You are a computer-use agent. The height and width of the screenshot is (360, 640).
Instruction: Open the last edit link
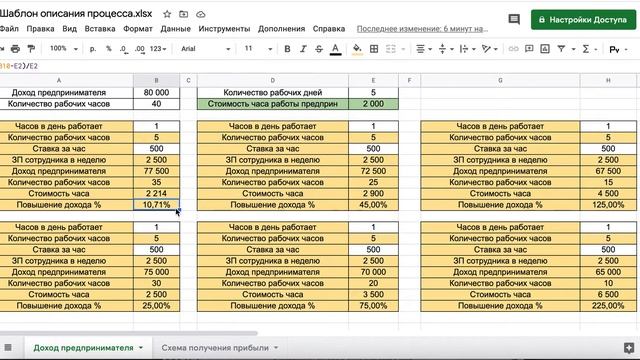pos(422,29)
